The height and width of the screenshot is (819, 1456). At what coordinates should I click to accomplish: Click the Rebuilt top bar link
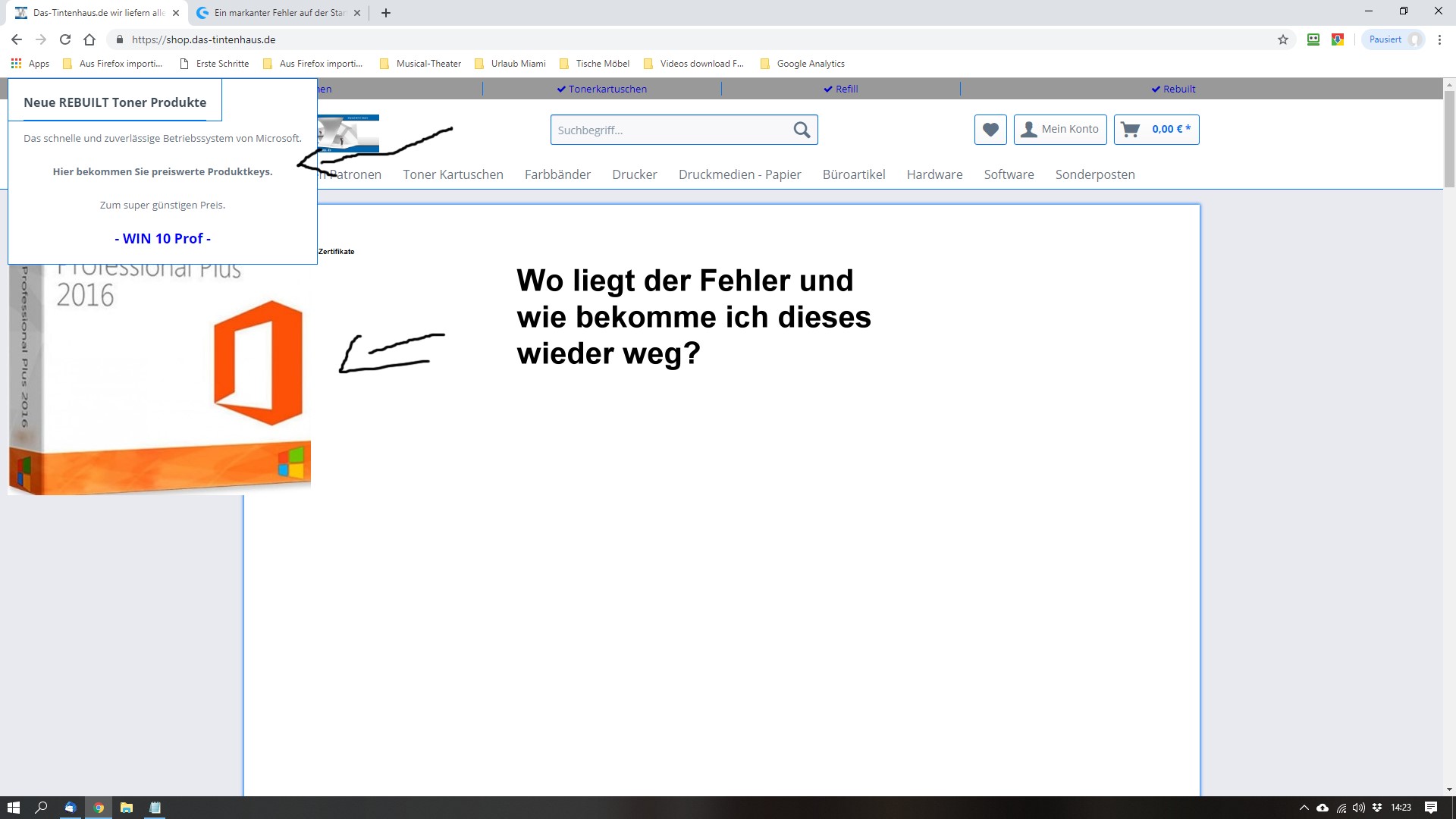click(1174, 89)
